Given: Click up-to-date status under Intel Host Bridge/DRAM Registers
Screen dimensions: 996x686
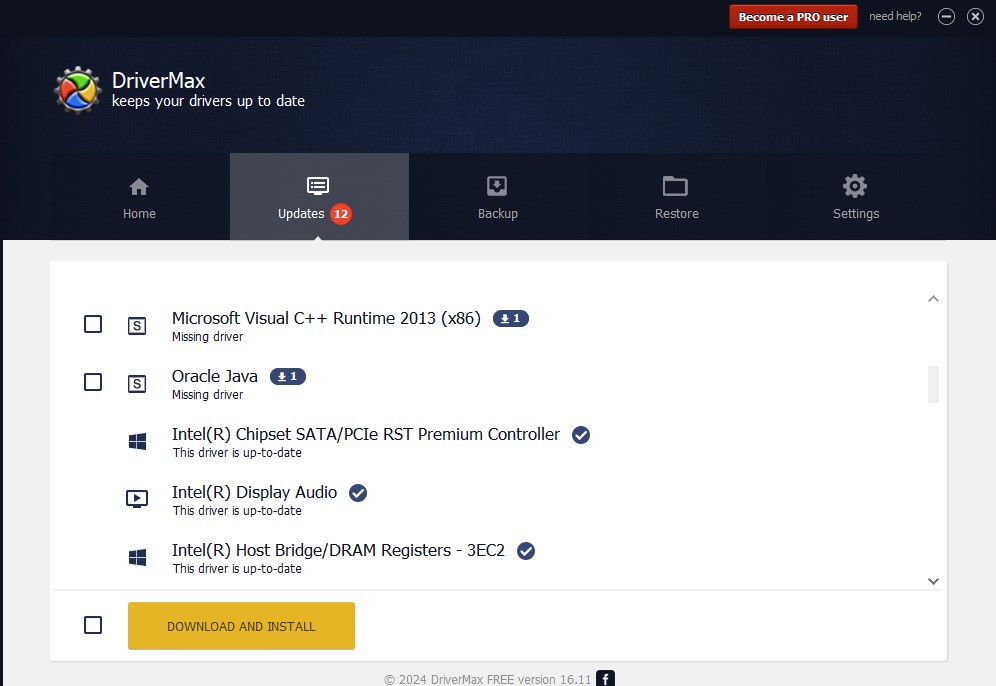Looking at the screenshot, I should tap(237, 568).
